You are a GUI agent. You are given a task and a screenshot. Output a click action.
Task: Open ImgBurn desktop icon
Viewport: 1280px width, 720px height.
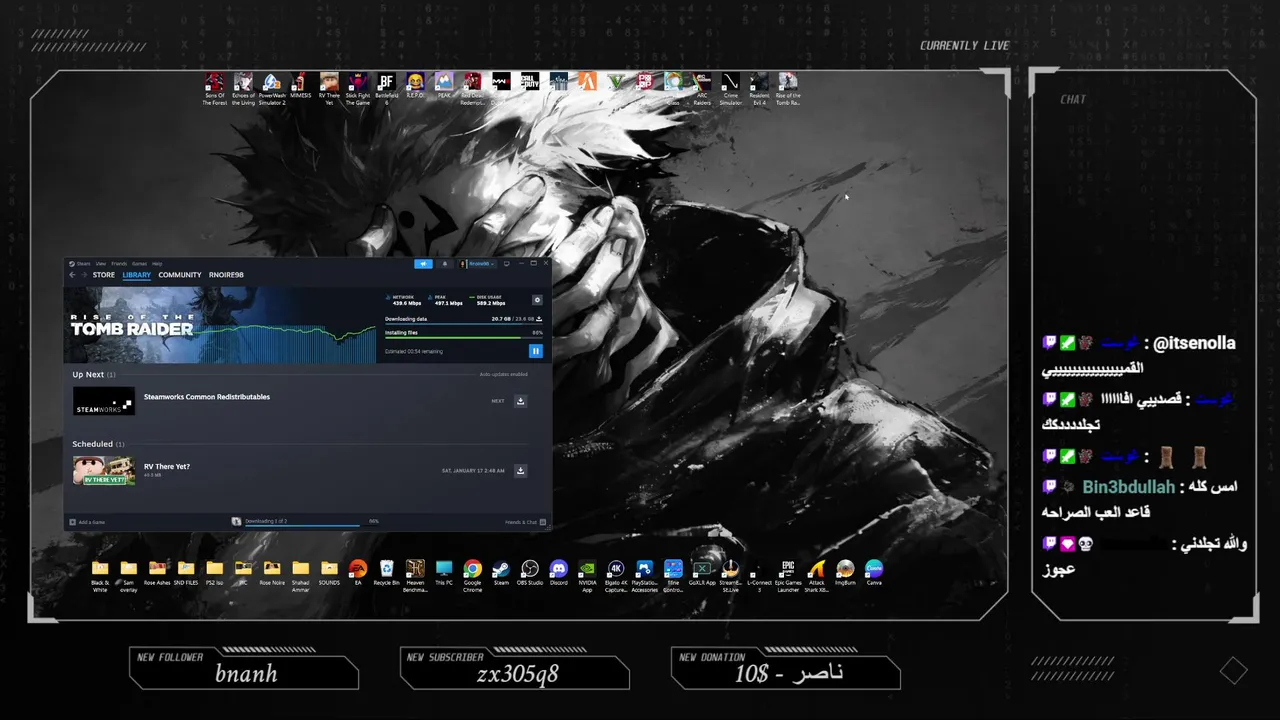click(x=845, y=572)
